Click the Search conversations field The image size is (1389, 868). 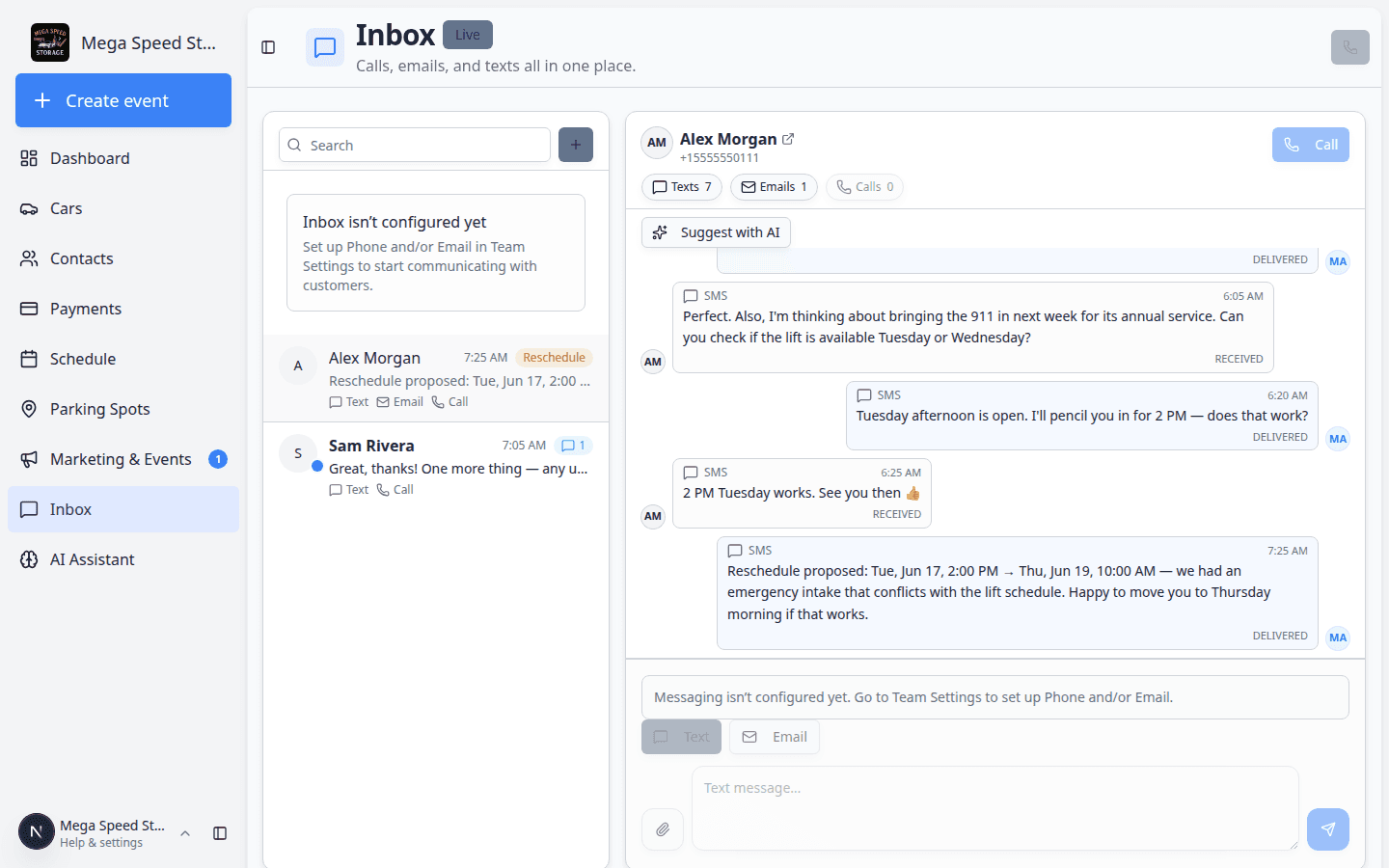coord(415,145)
